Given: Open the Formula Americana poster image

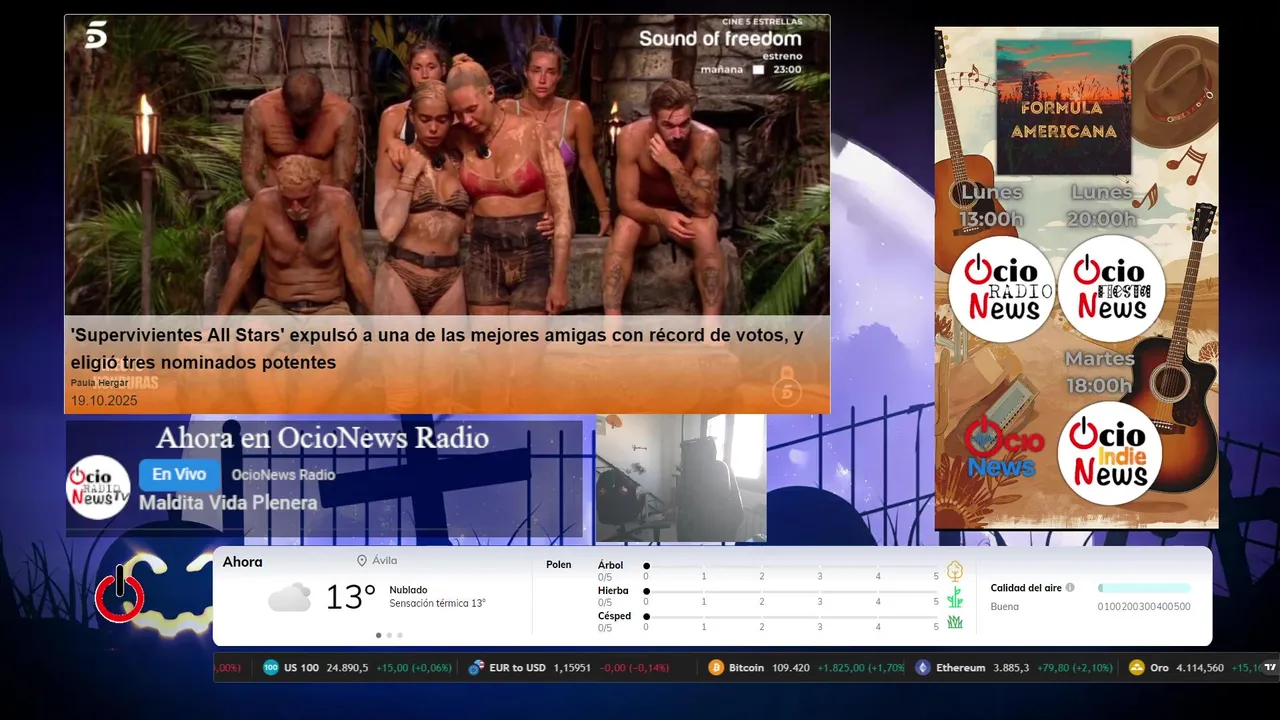Looking at the screenshot, I should point(1064,108).
